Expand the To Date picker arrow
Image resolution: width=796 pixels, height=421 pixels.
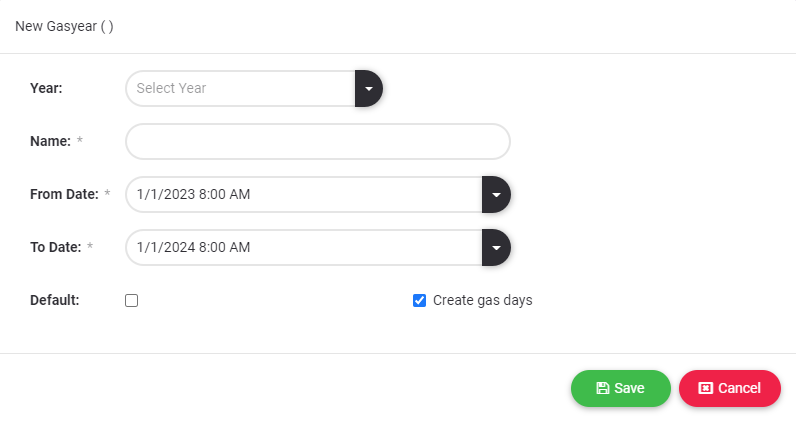pos(496,247)
